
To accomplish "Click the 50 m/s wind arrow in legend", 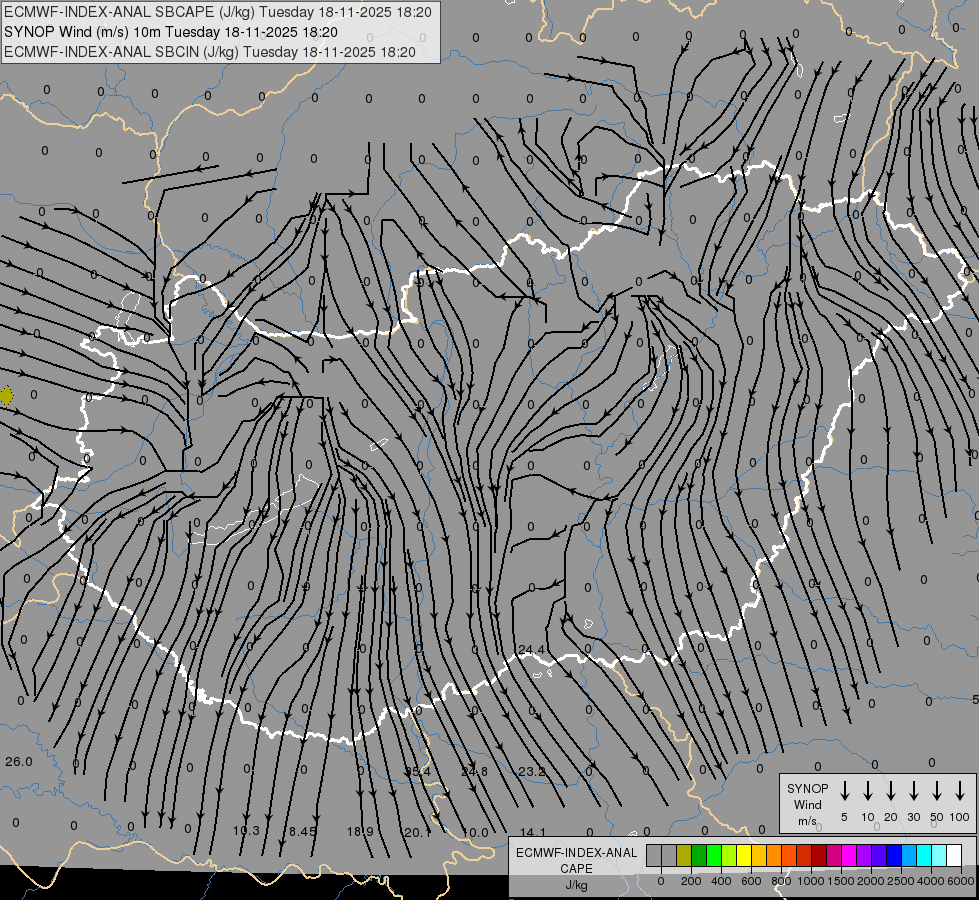I will (937, 791).
